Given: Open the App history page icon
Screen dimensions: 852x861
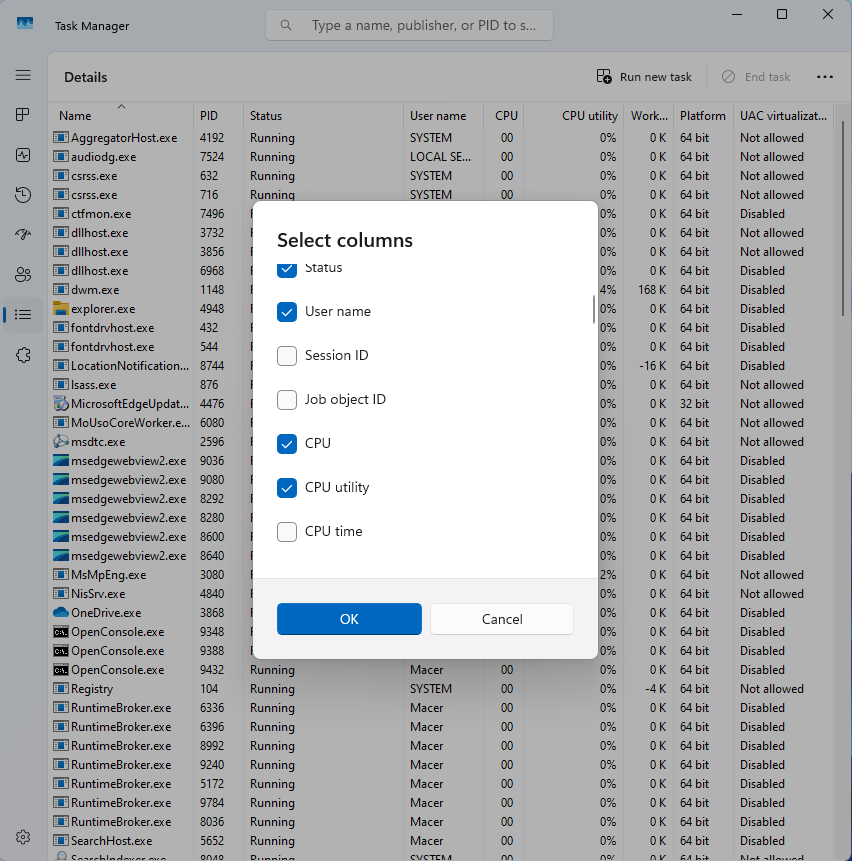Looking at the screenshot, I should [23, 195].
